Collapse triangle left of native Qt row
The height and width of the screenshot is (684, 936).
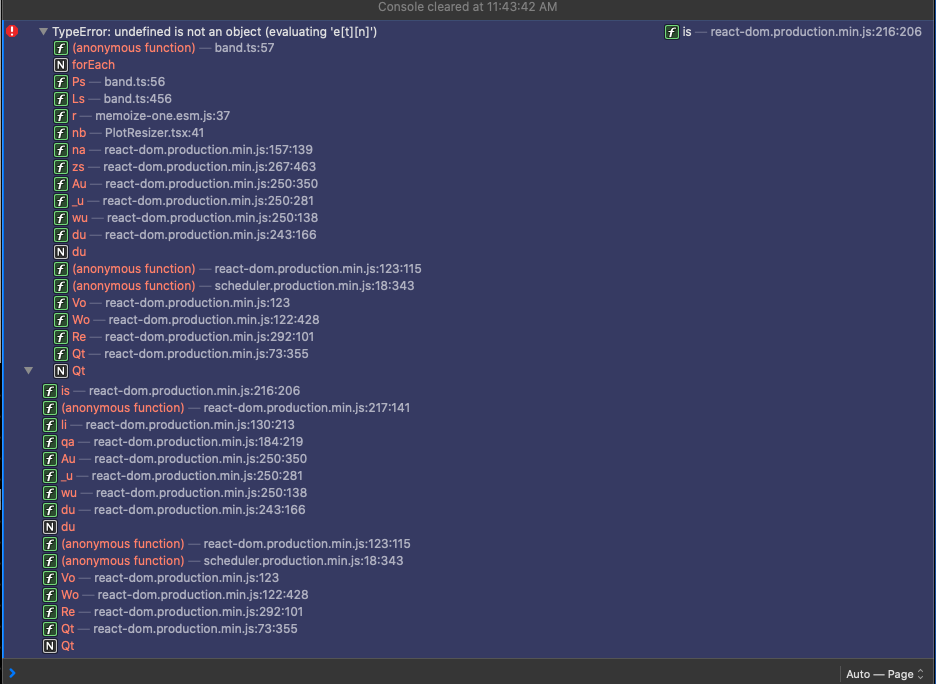click(28, 371)
